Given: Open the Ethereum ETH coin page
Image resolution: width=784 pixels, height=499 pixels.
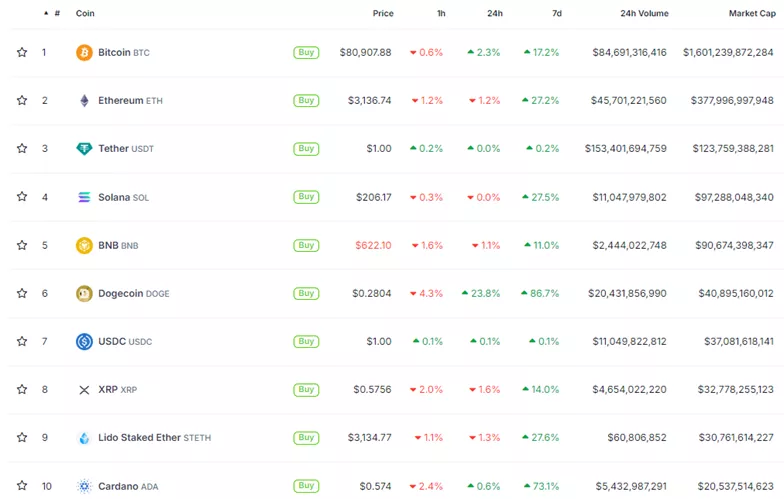Looking at the screenshot, I should [x=130, y=100].
